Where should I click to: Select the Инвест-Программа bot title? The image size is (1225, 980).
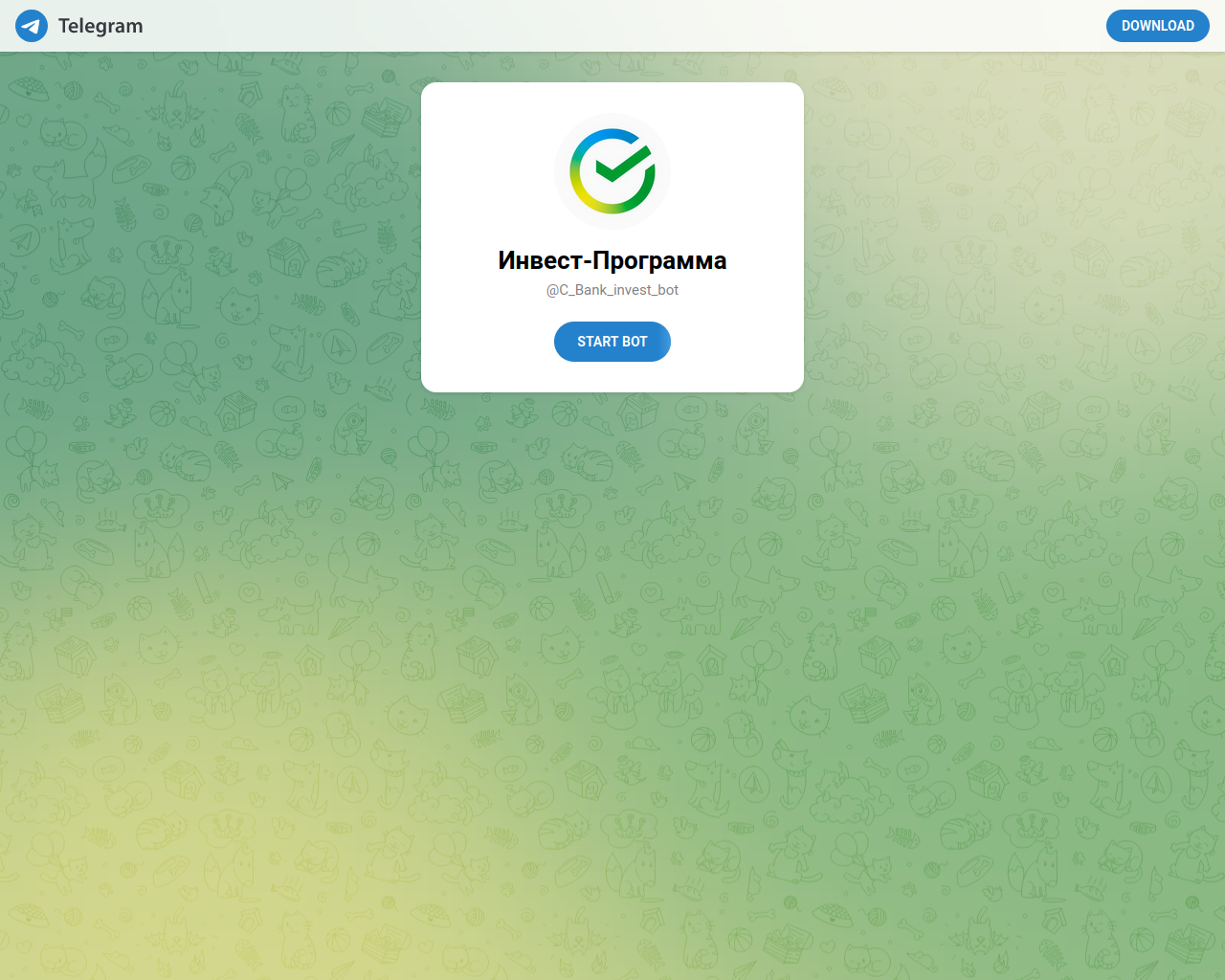[612, 260]
